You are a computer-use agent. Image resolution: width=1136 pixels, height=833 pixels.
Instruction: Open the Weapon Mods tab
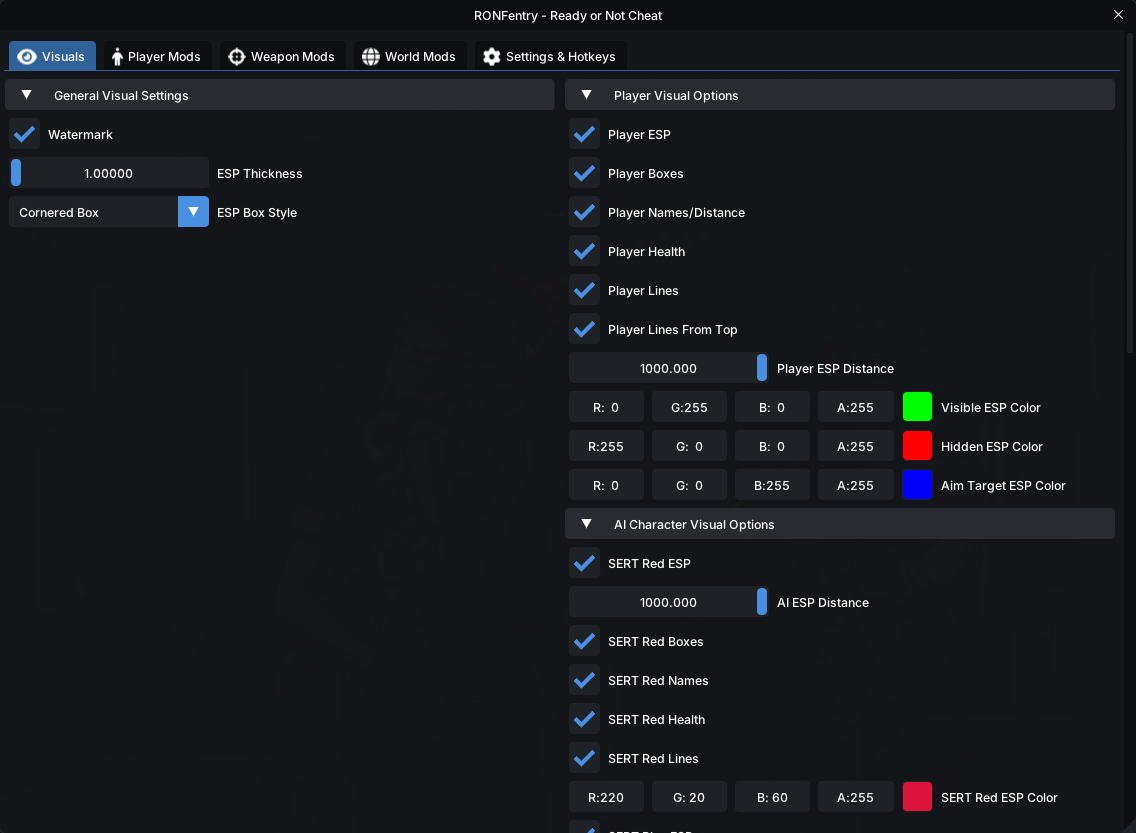point(282,56)
